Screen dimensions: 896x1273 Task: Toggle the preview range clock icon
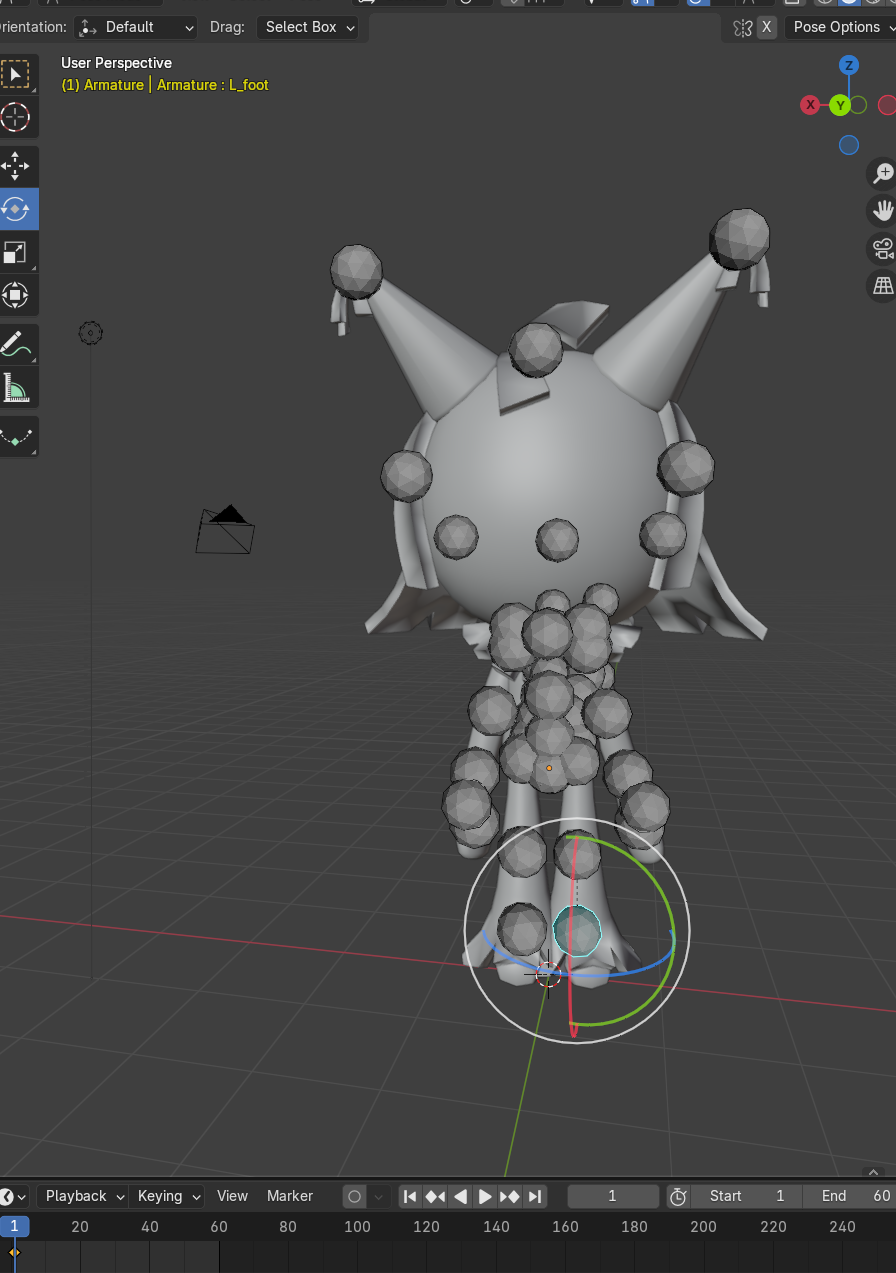coord(678,1196)
